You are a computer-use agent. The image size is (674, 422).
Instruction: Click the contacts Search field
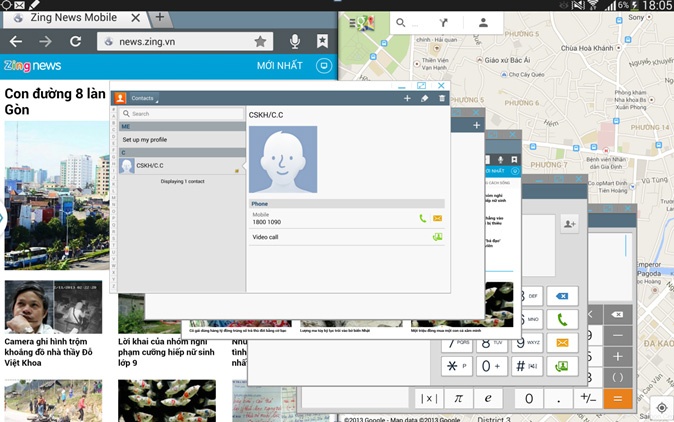(x=180, y=114)
